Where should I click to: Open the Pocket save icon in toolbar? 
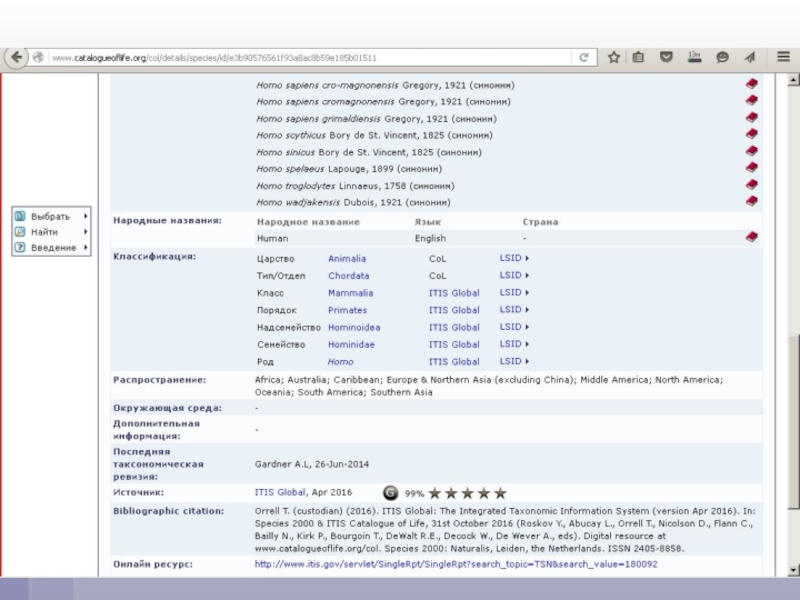pyautogui.click(x=667, y=58)
